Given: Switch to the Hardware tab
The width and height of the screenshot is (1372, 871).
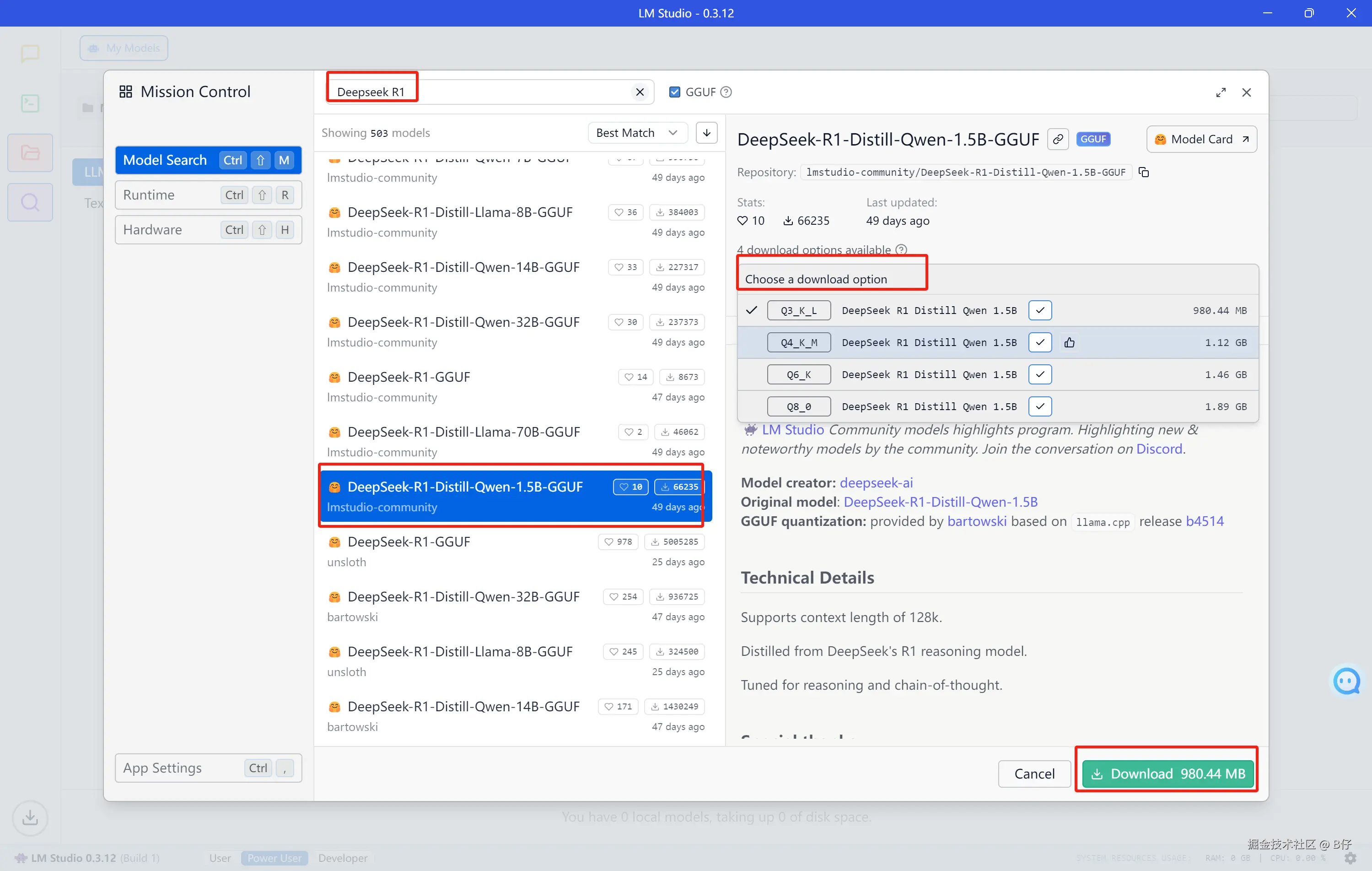Looking at the screenshot, I should click(208, 230).
